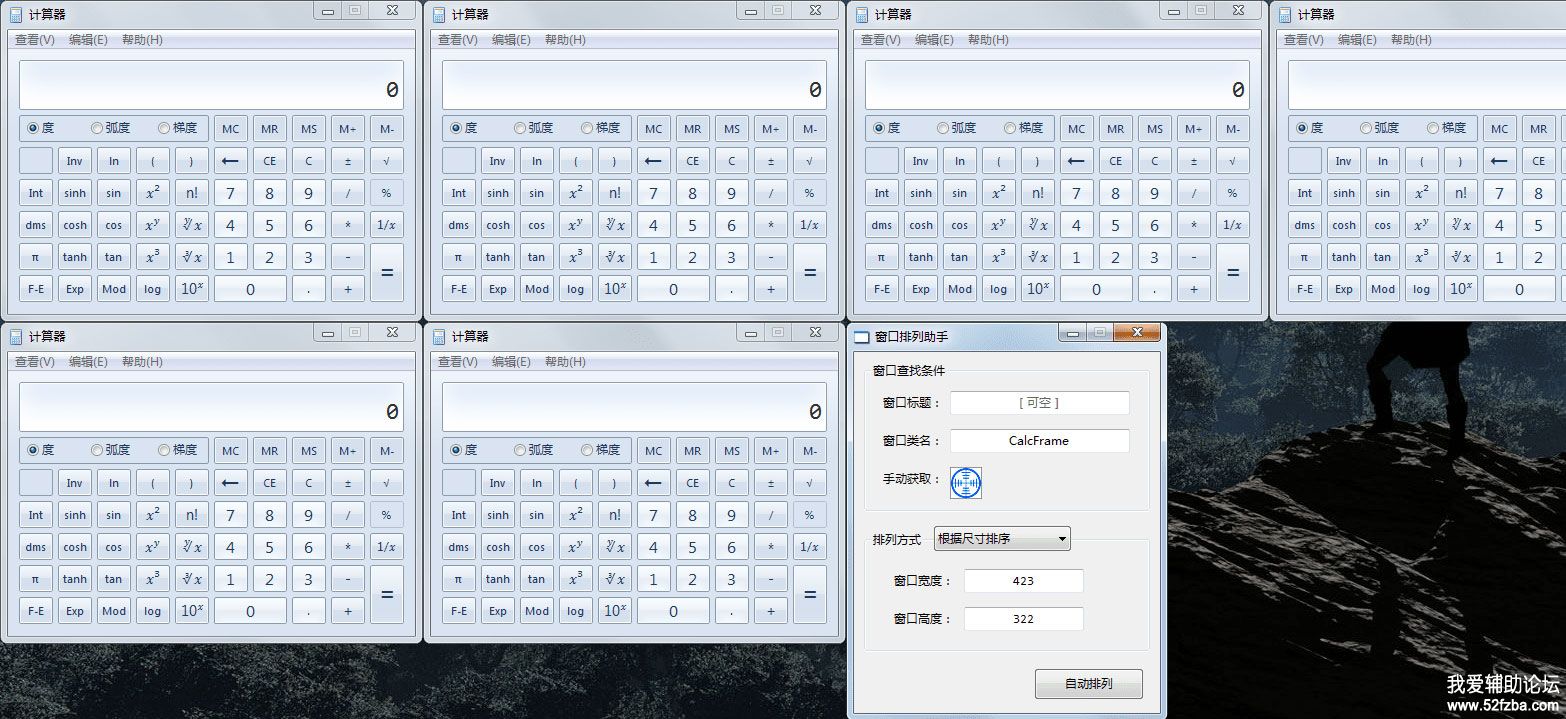Click the 窗口宽度 field showing 423
The height and width of the screenshot is (719, 1566).
tap(1023, 581)
